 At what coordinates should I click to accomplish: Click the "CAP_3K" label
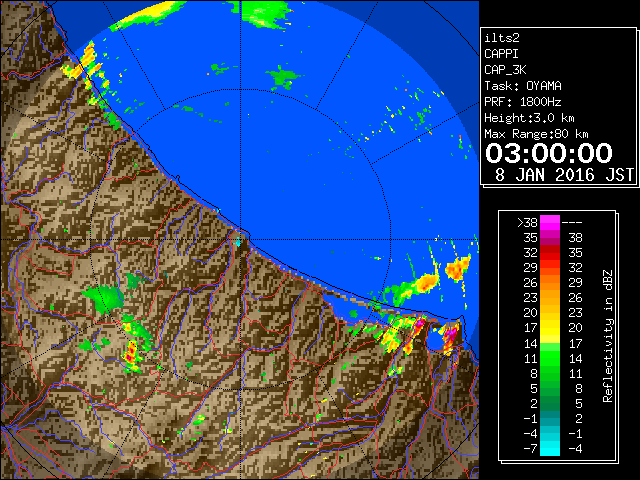click(x=505, y=70)
